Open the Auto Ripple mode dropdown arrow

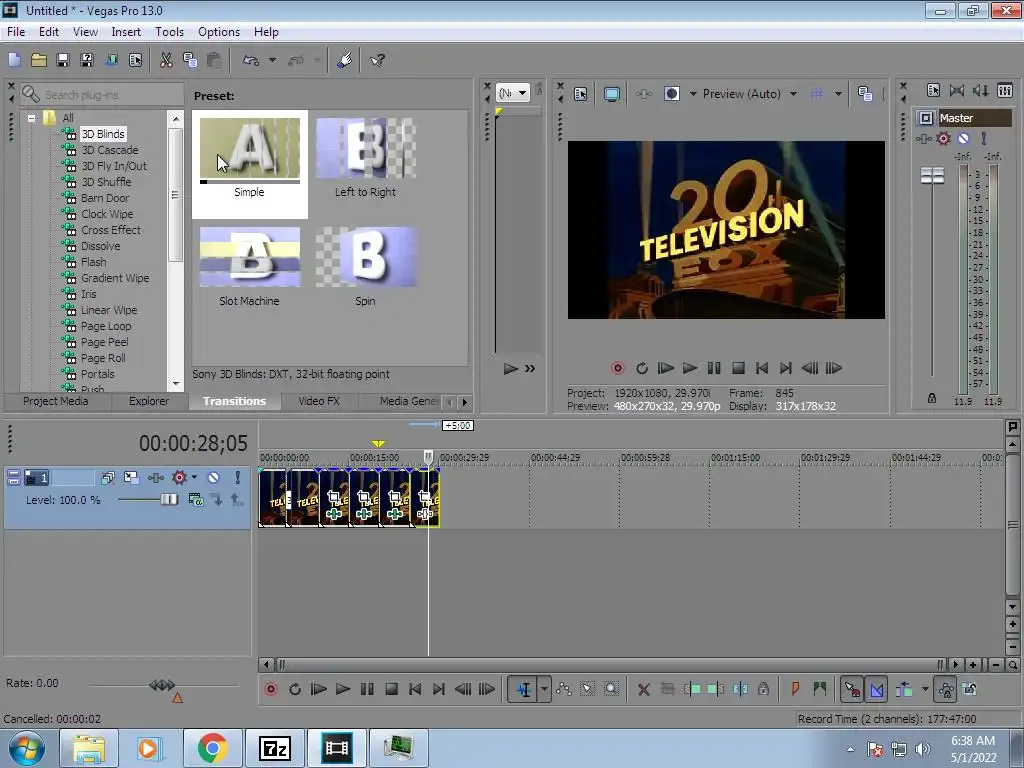pos(925,689)
